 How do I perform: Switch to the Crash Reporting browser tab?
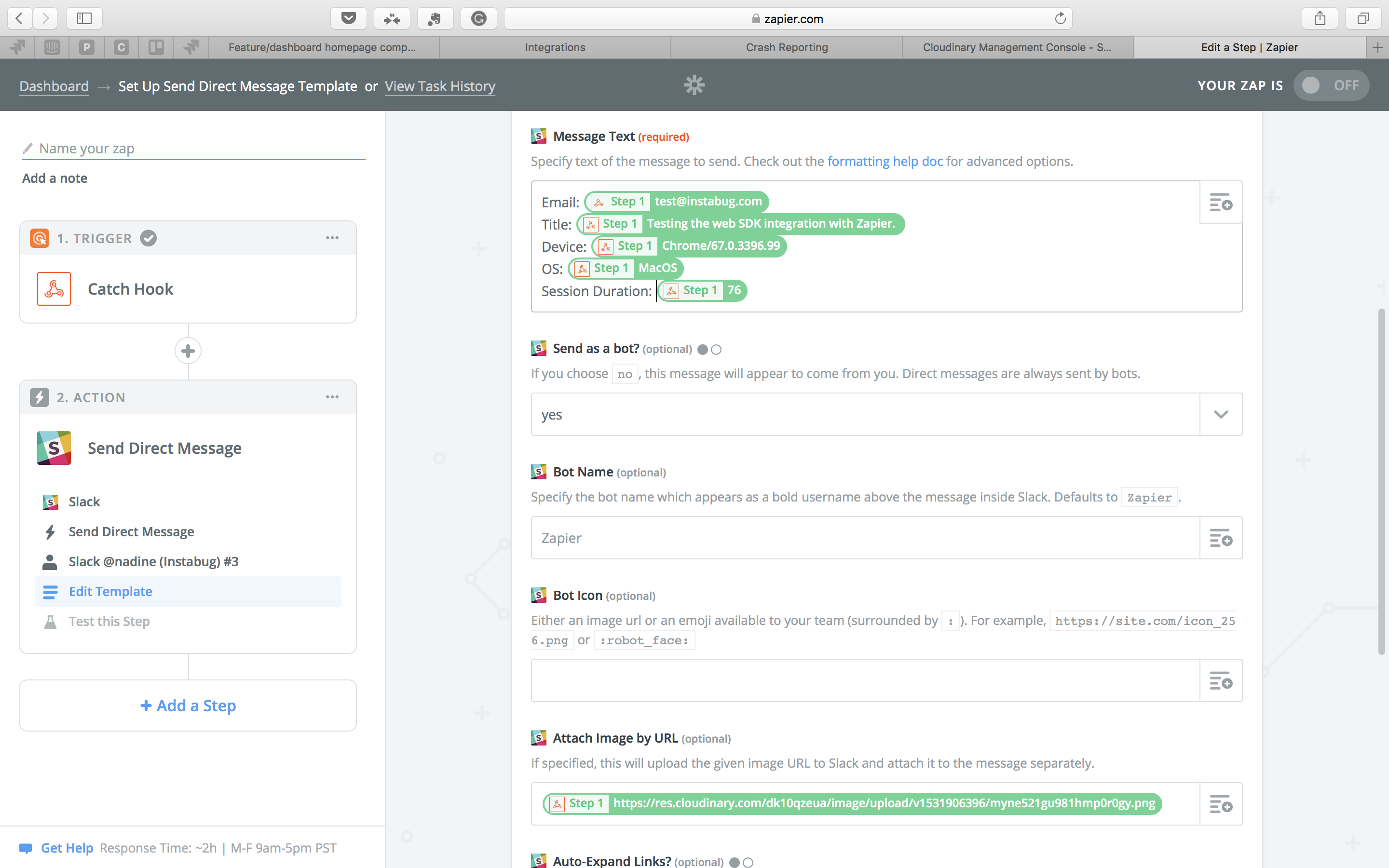(x=786, y=47)
